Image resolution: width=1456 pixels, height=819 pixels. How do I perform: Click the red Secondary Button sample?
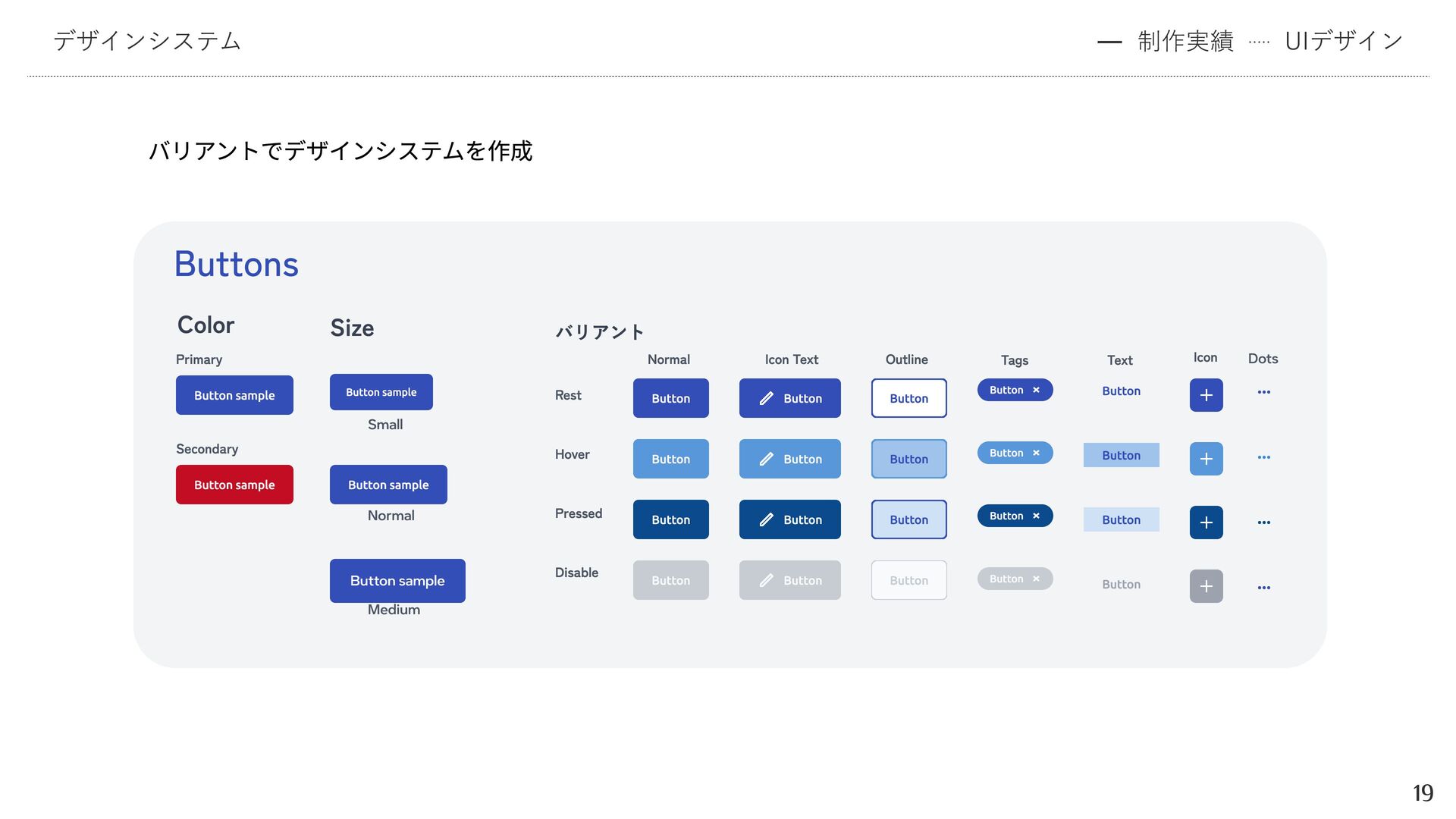coord(234,485)
